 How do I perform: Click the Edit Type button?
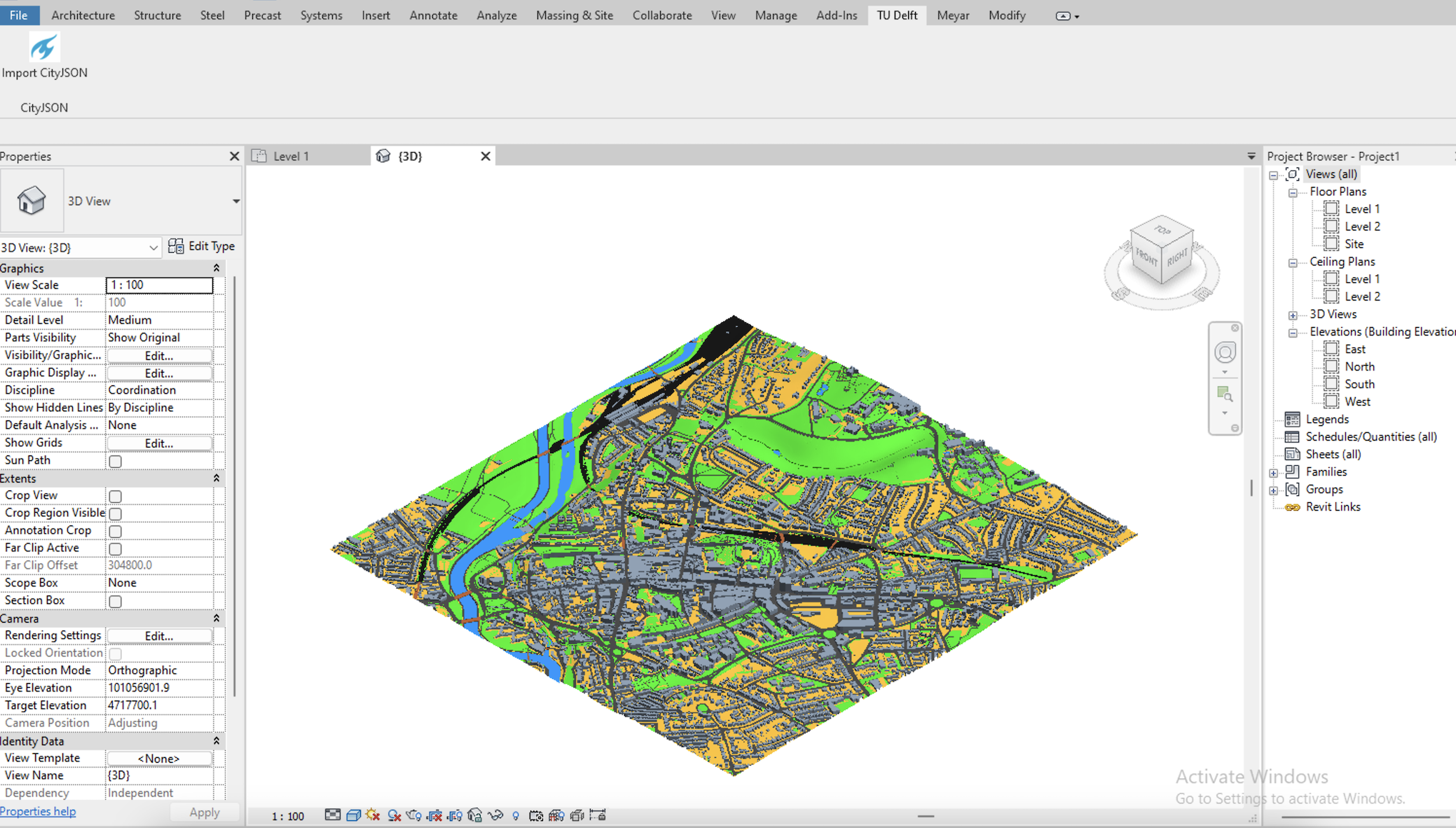click(202, 247)
